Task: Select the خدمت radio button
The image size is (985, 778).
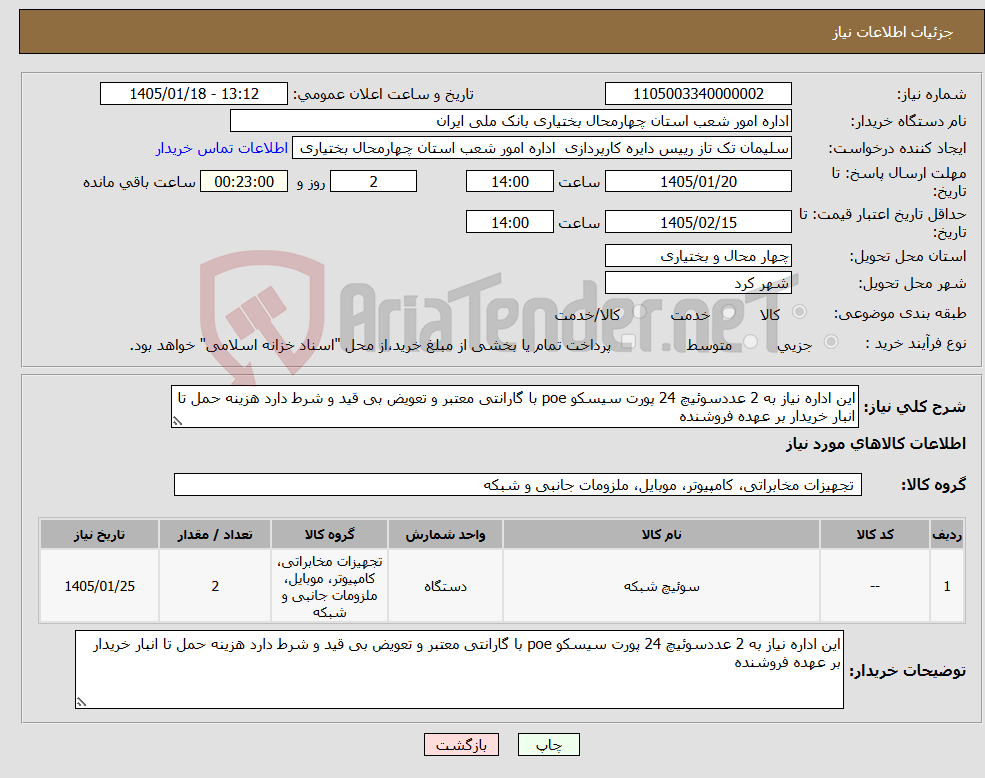Action: (x=729, y=312)
